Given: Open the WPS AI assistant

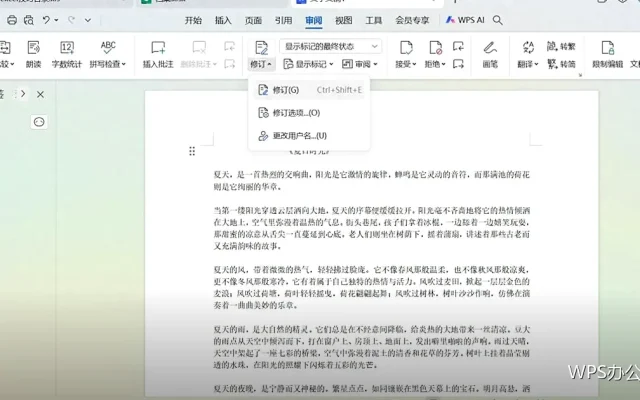Looking at the screenshot, I should point(465,20).
